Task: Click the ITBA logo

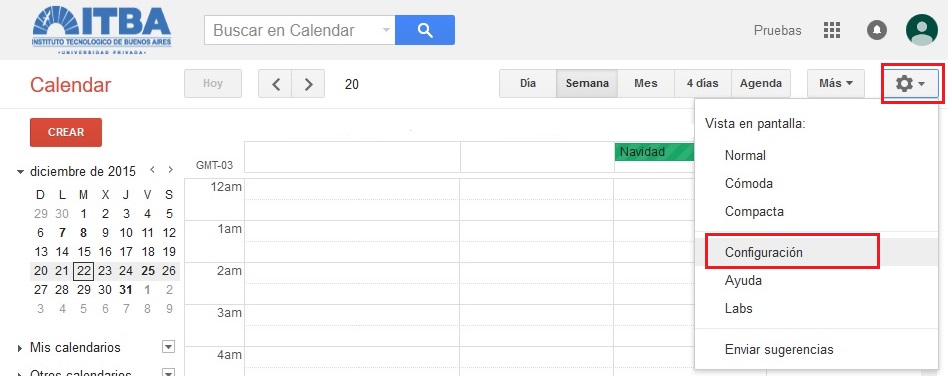Action: pos(102,30)
